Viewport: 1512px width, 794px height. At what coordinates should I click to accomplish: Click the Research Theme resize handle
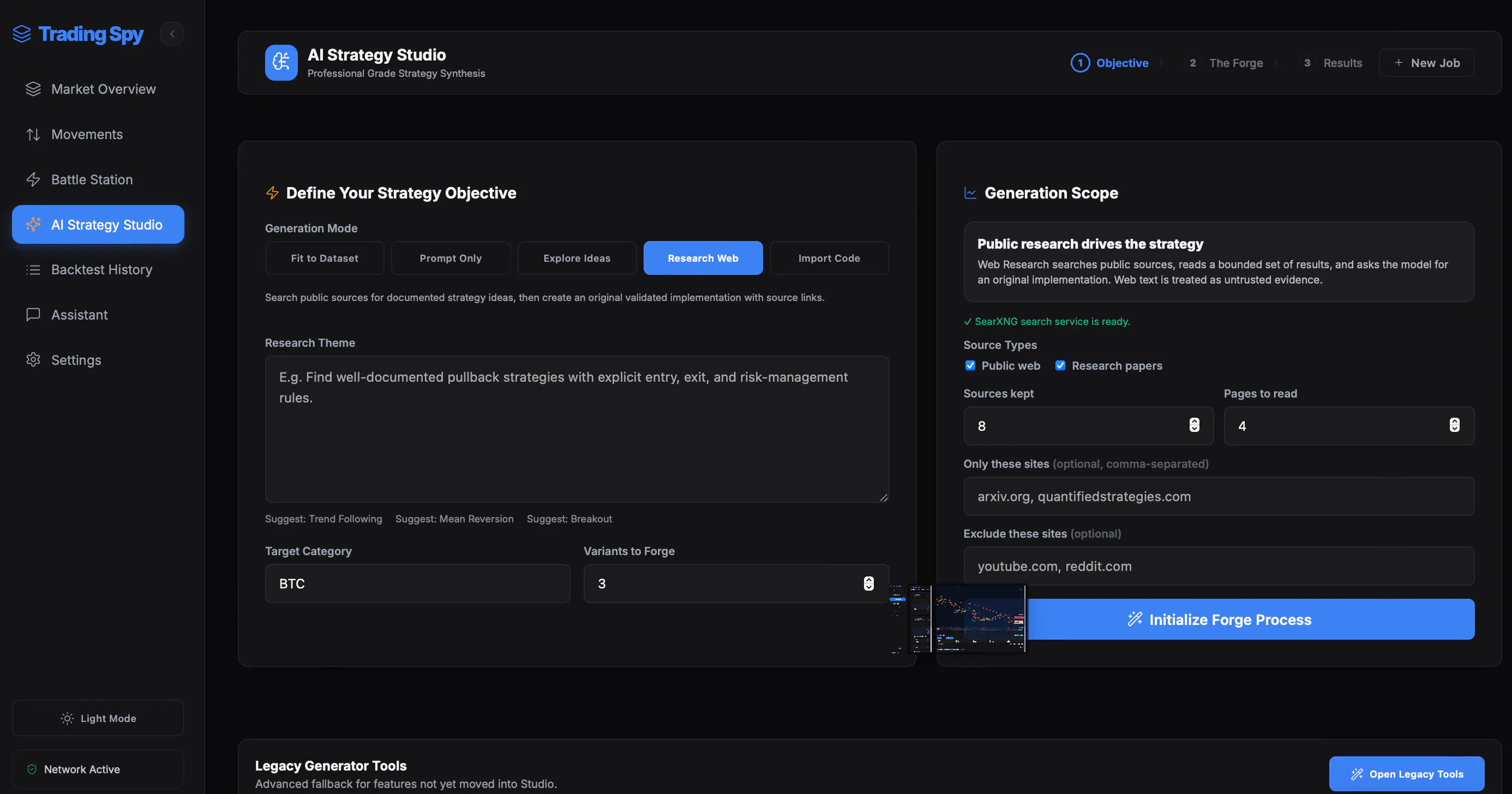pyautogui.click(x=884, y=497)
